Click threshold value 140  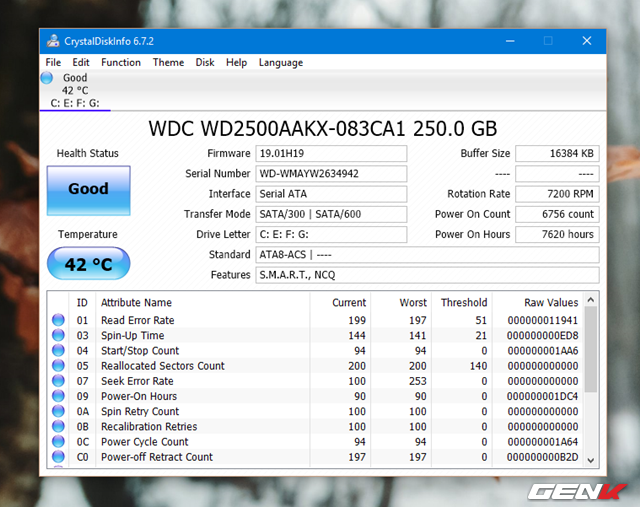pyautogui.click(x=478, y=365)
